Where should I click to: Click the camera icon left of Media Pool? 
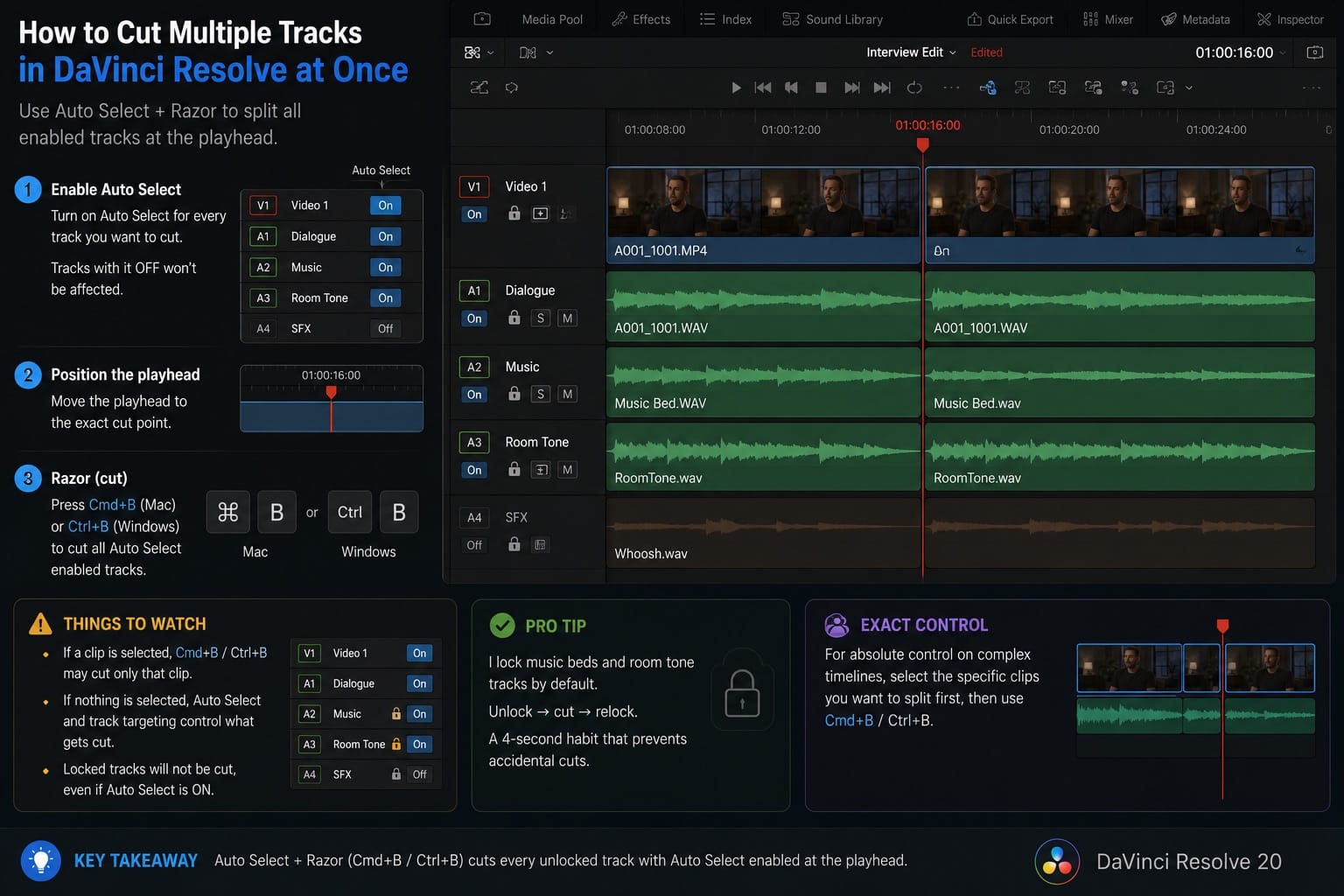click(482, 18)
